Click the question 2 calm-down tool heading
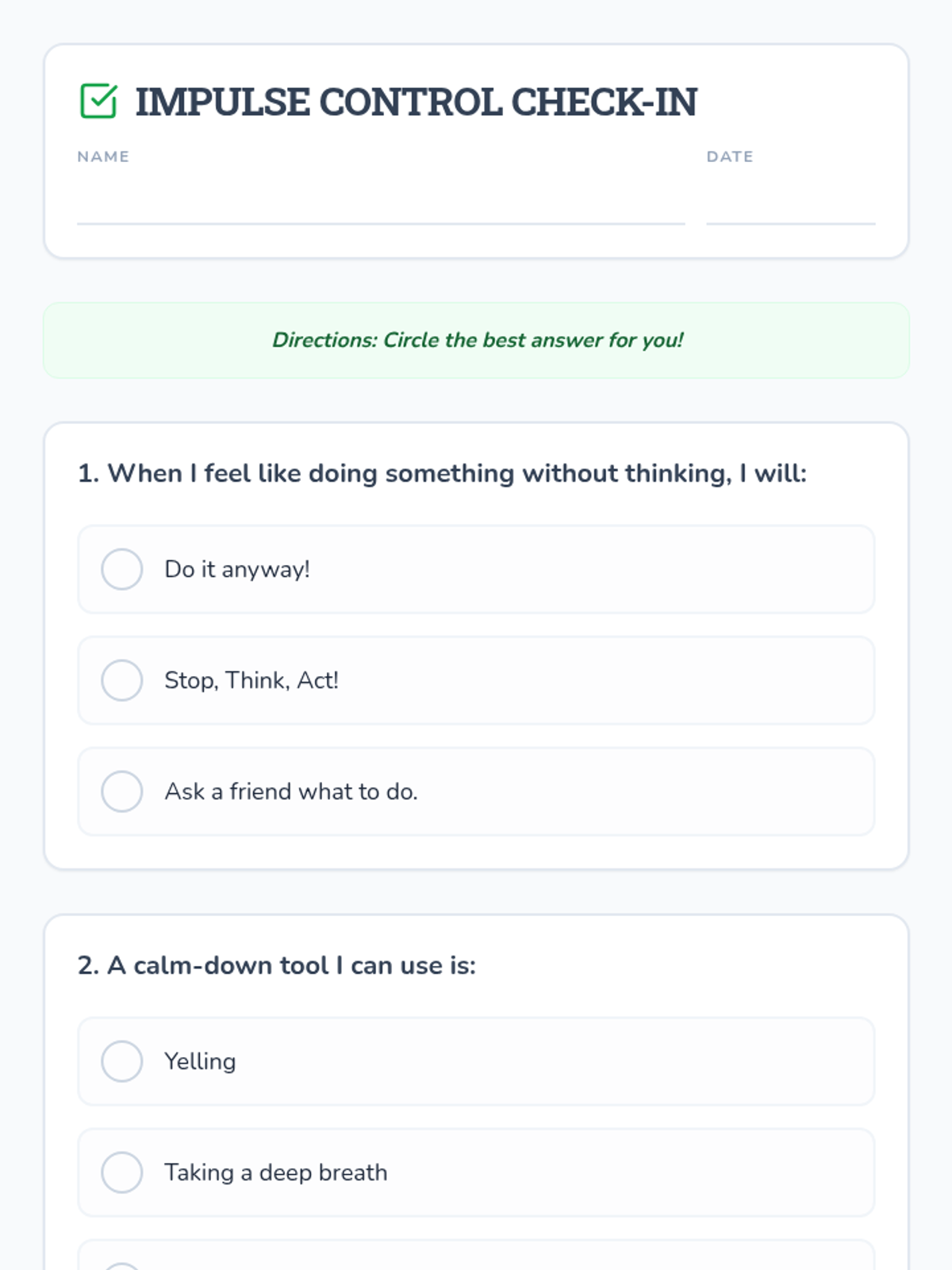This screenshot has height=1270, width=952. pos(277,966)
